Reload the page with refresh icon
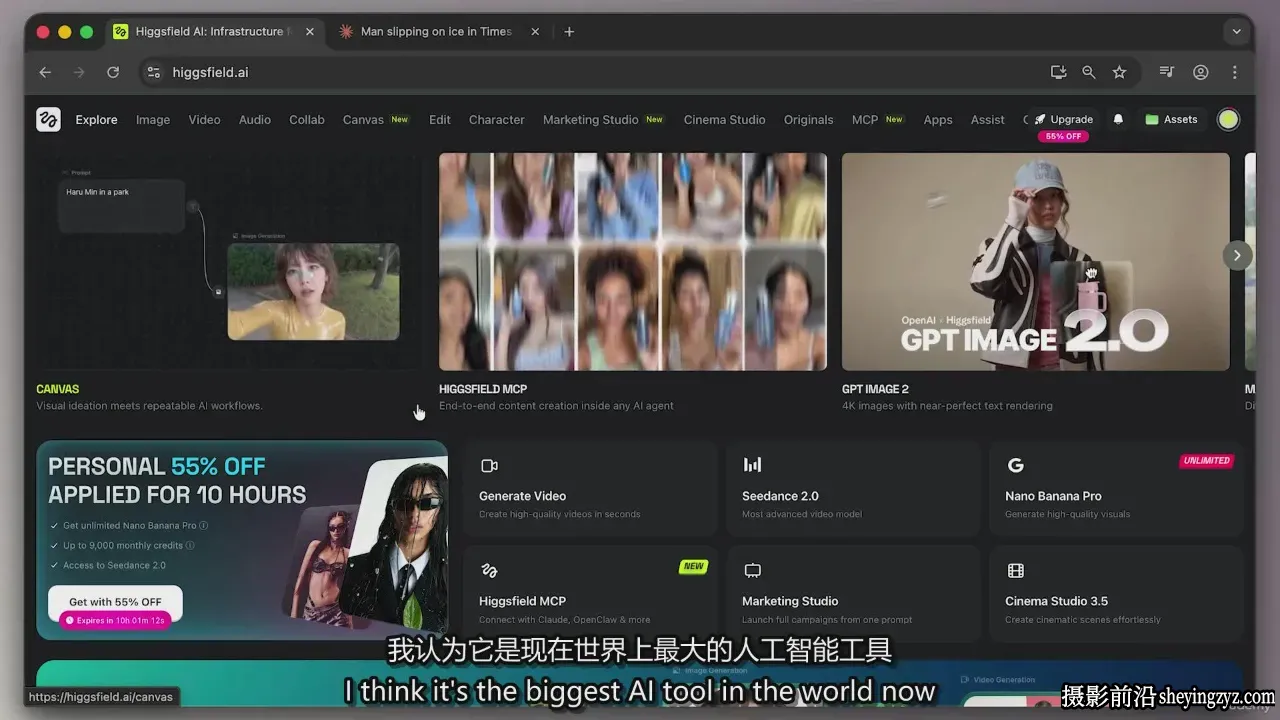The width and height of the screenshot is (1280, 720). point(113,72)
